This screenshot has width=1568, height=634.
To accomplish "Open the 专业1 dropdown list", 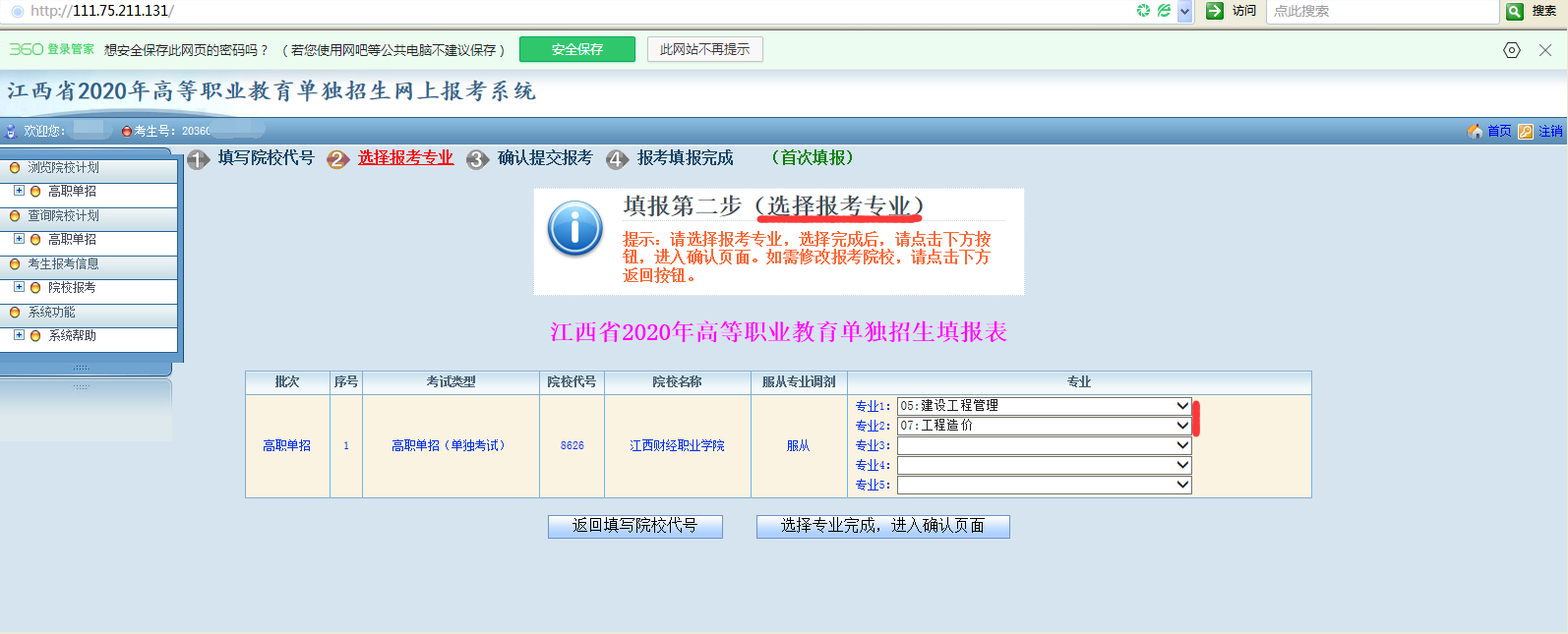I will pyautogui.click(x=1182, y=406).
